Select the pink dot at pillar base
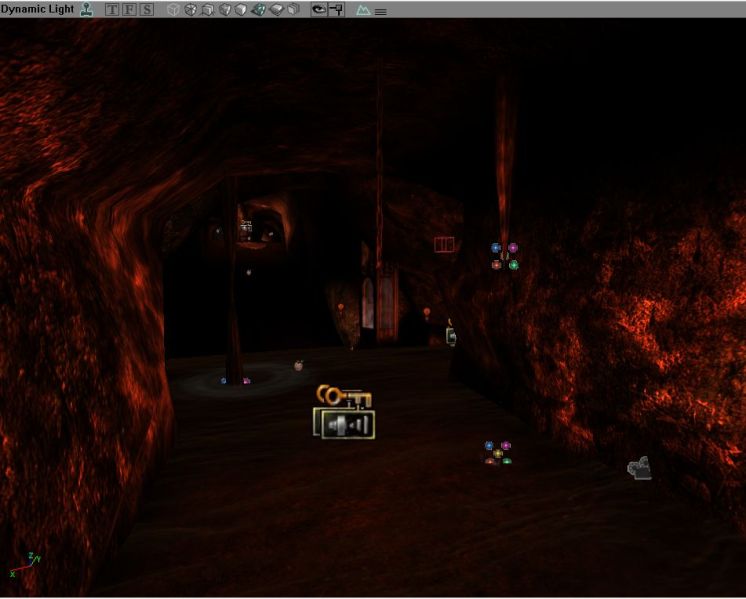 click(246, 381)
